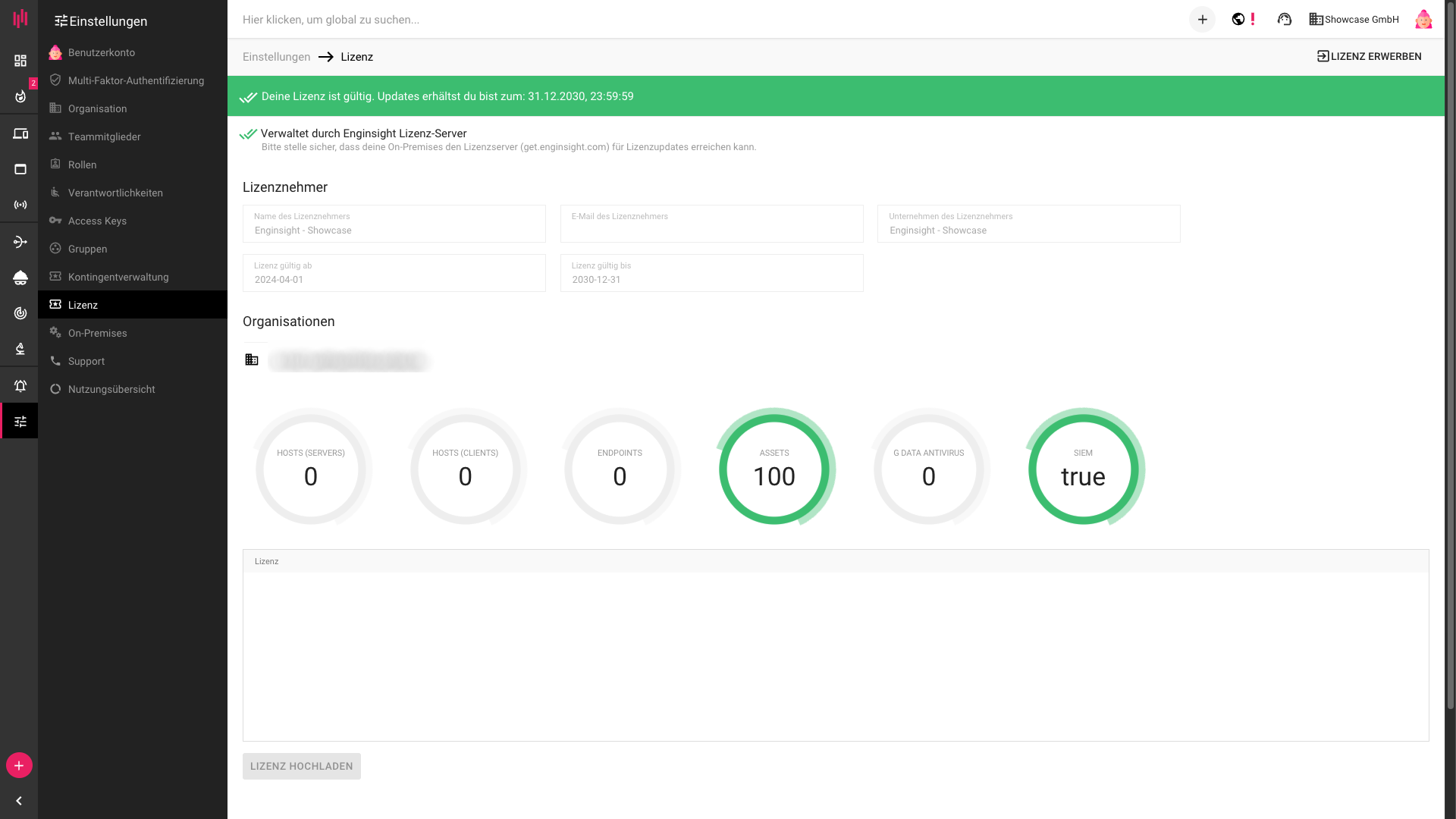Click into the Lizenz text area
This screenshot has height=819, width=1456.
pos(834,656)
